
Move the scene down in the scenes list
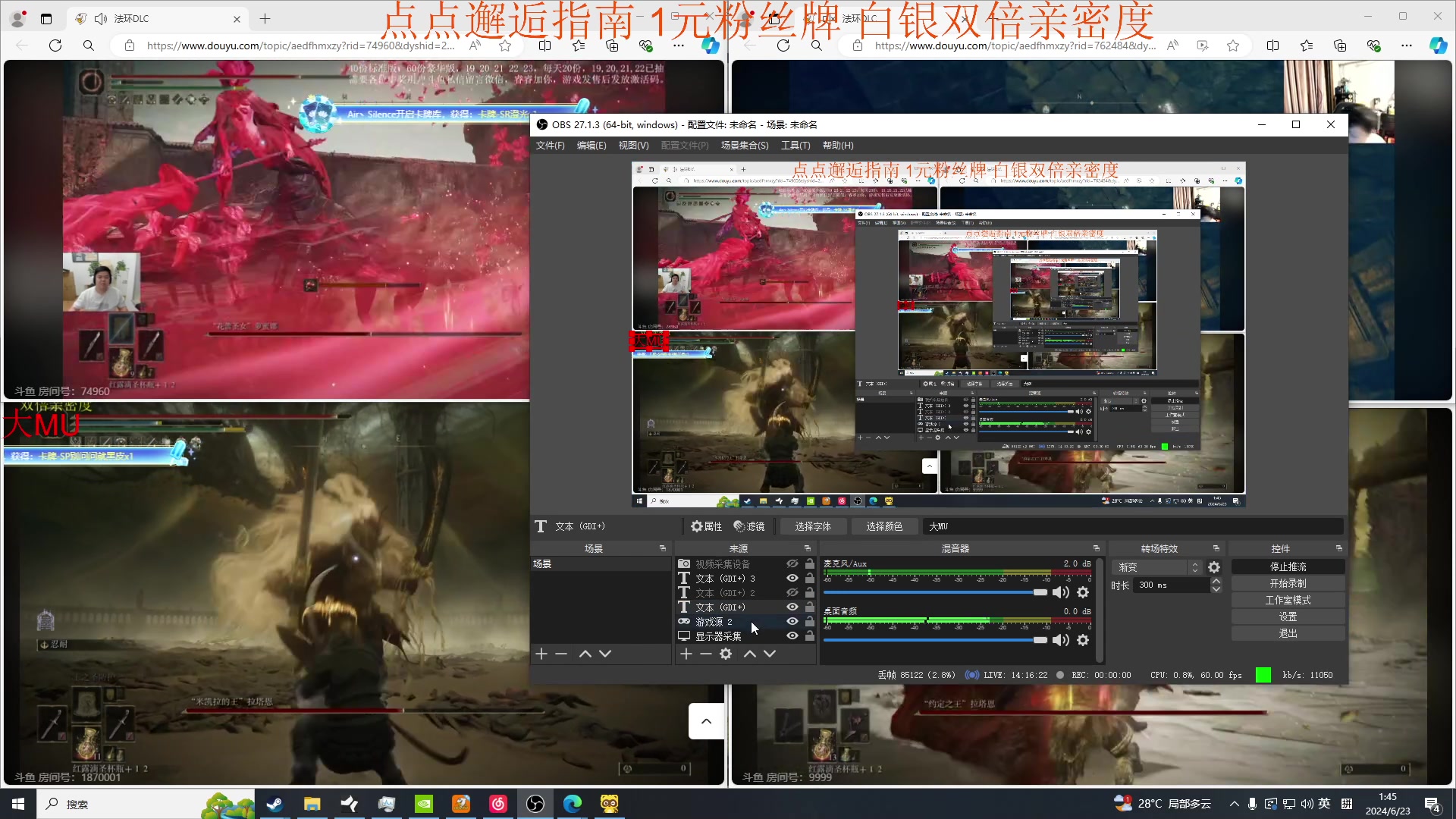click(x=605, y=654)
